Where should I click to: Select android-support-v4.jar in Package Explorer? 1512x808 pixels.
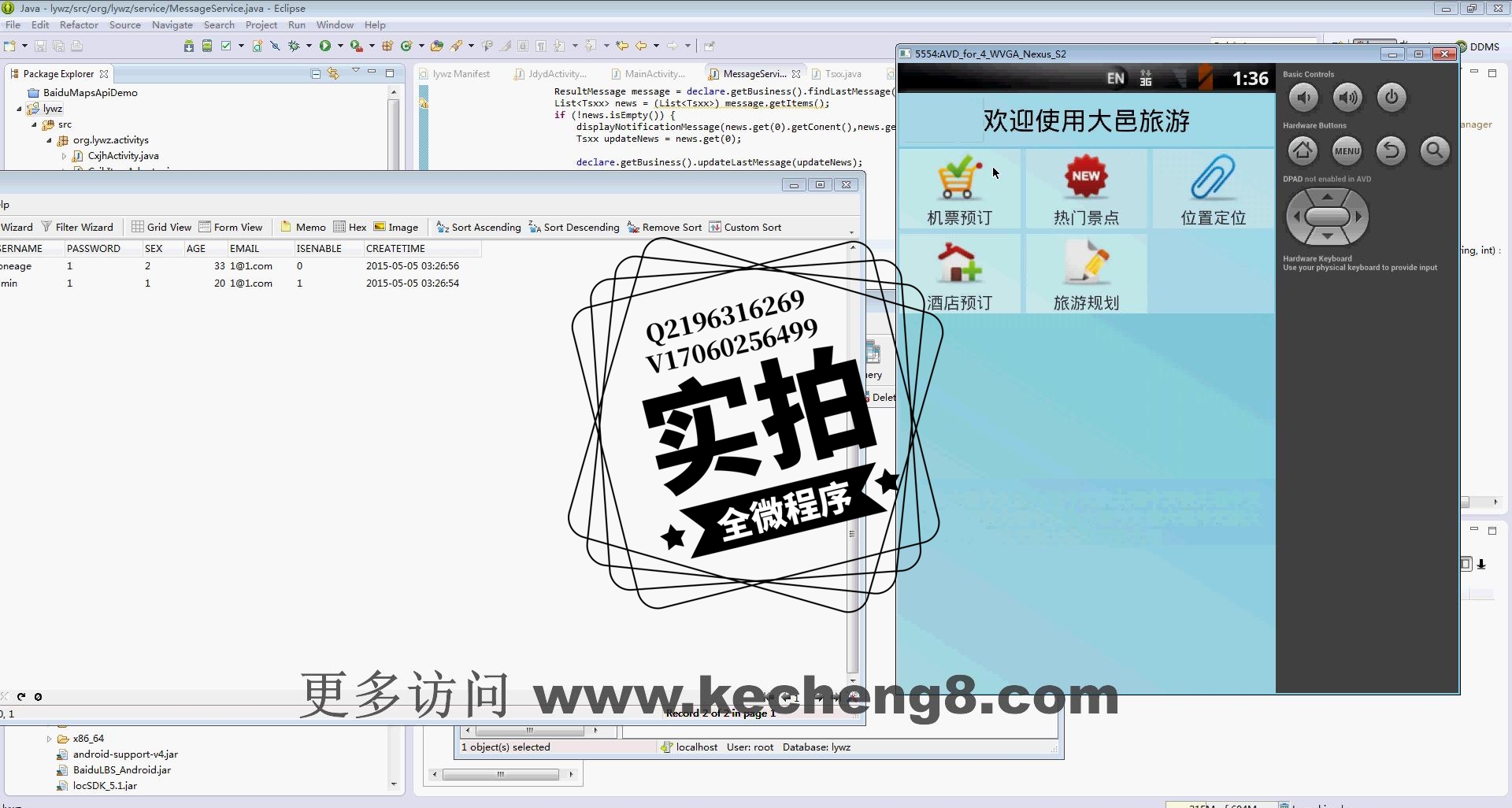pyautogui.click(x=117, y=754)
